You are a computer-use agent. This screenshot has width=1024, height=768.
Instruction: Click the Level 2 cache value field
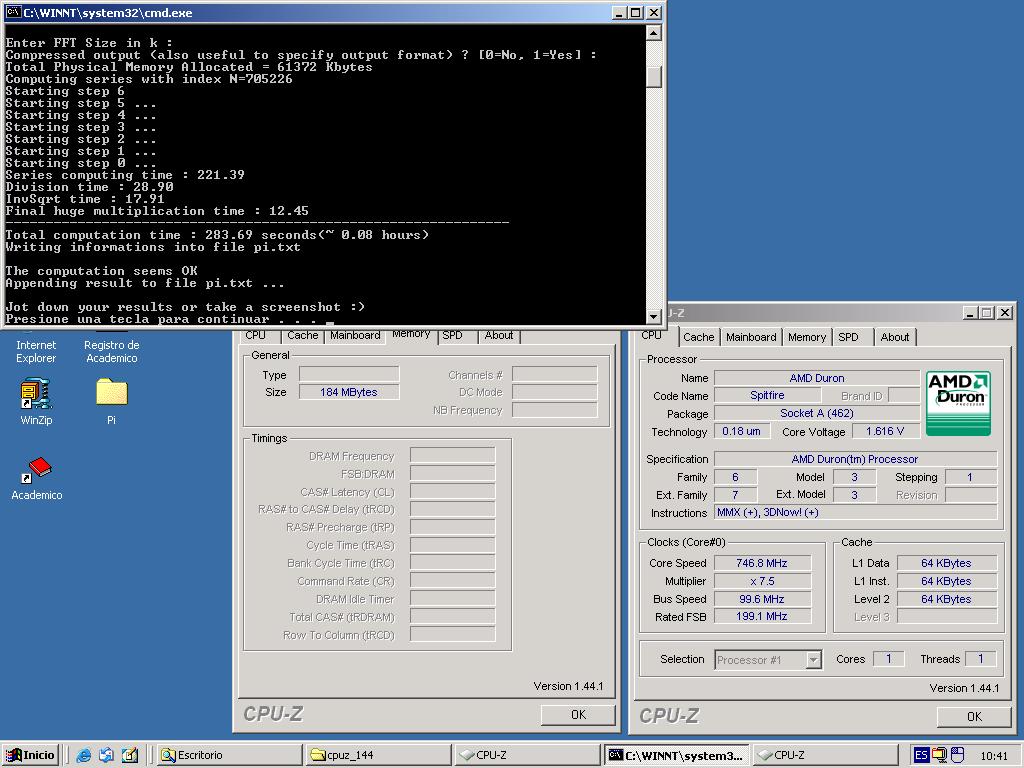947,598
